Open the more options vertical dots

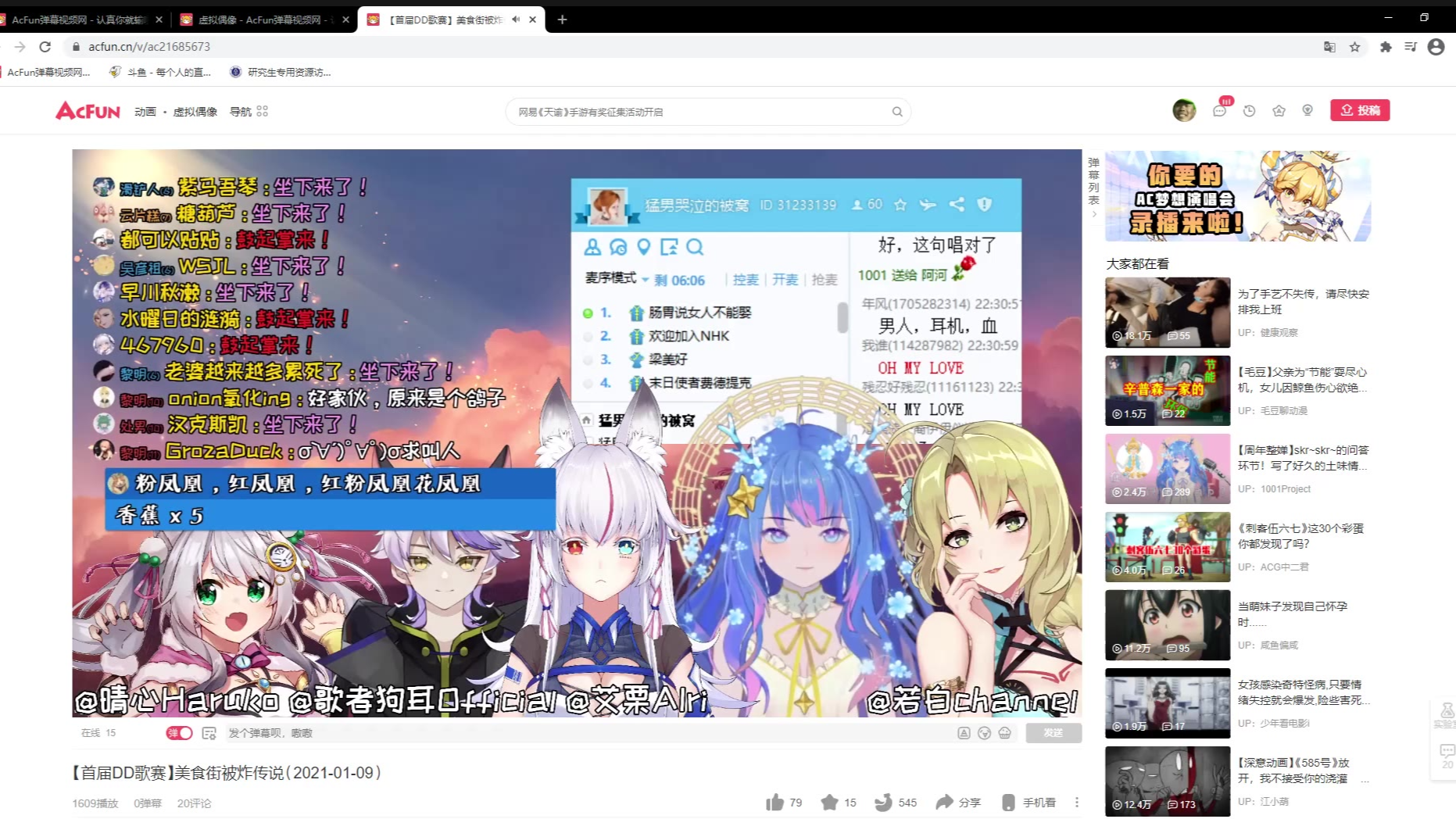[x=1077, y=803]
